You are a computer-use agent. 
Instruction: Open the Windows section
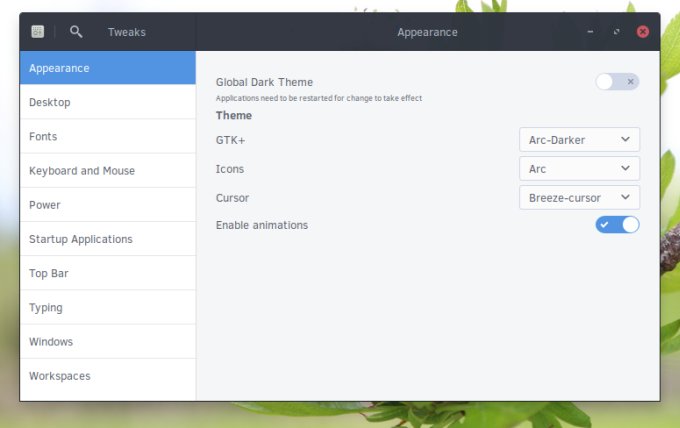click(108, 342)
